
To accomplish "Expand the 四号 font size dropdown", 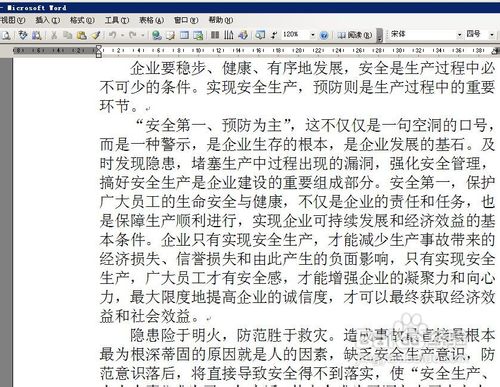I will coord(491,34).
